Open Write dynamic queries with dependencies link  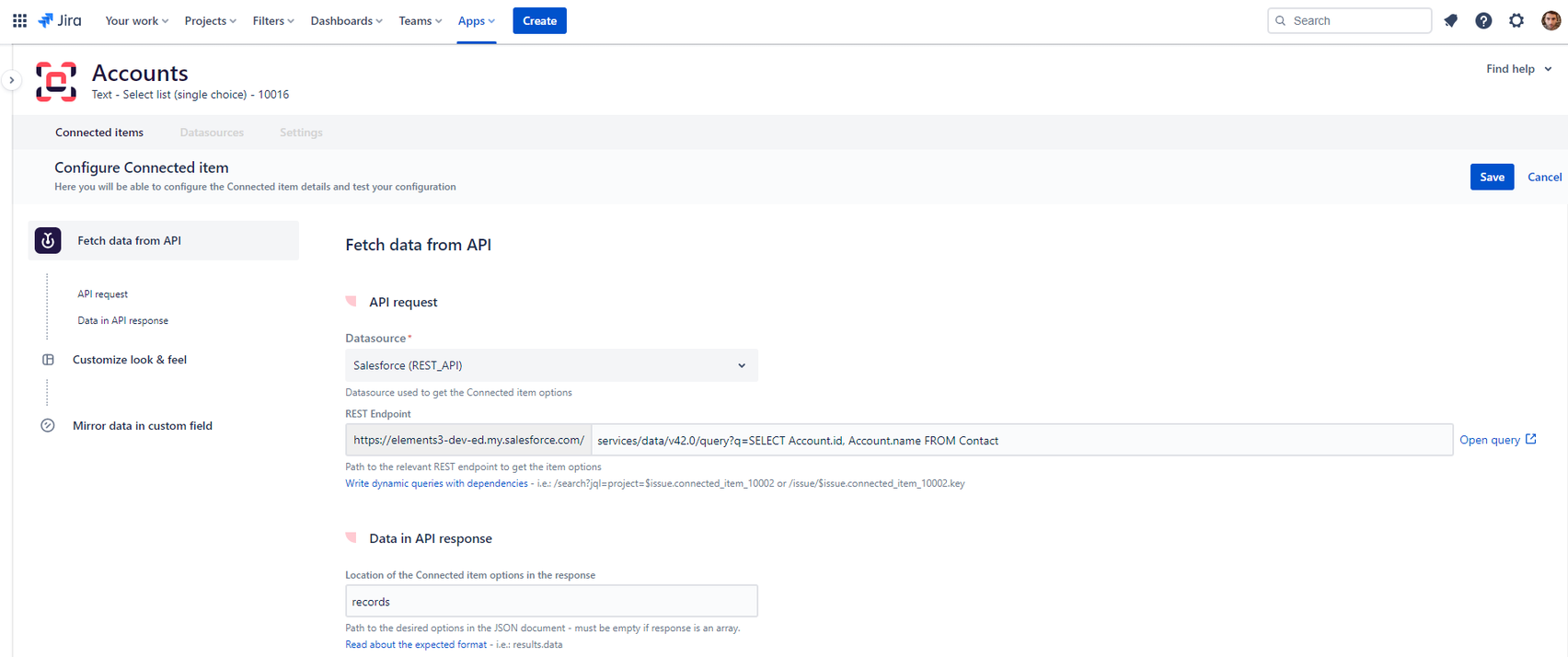[436, 483]
